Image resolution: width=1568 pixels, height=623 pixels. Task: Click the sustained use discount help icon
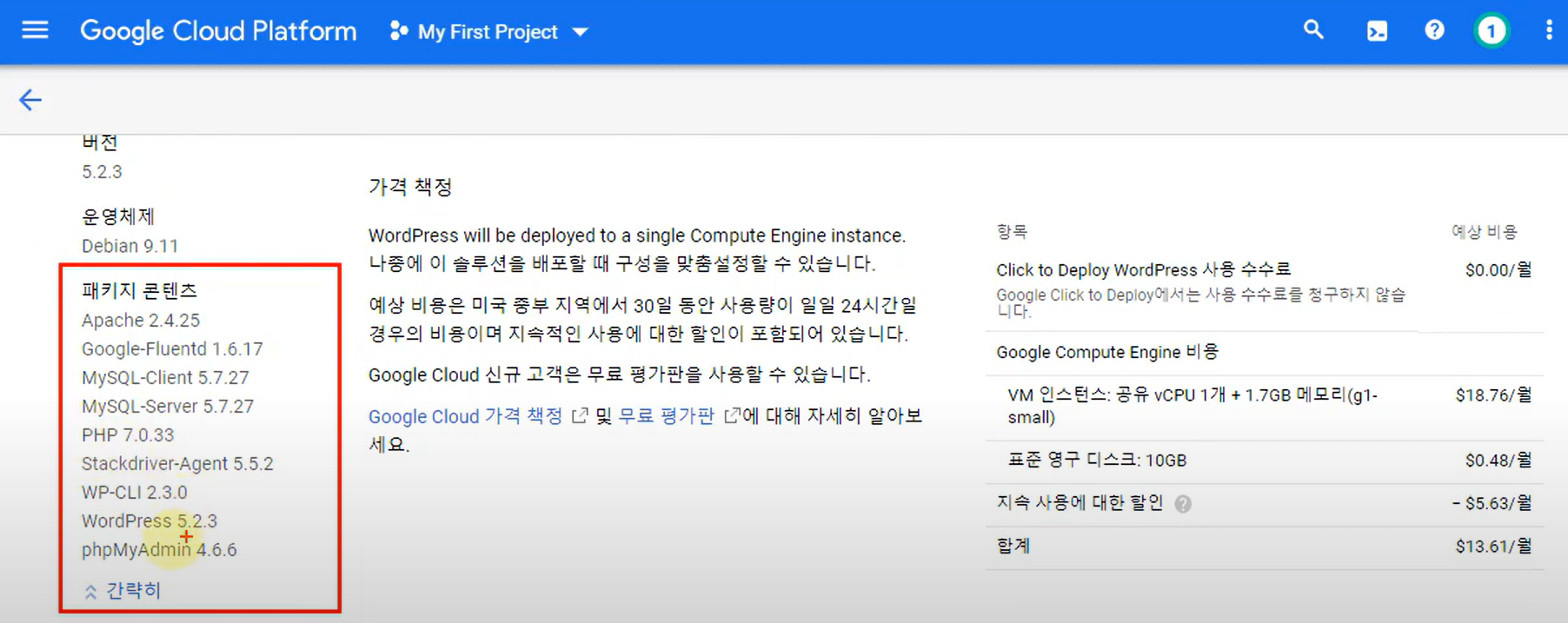[x=1183, y=504]
